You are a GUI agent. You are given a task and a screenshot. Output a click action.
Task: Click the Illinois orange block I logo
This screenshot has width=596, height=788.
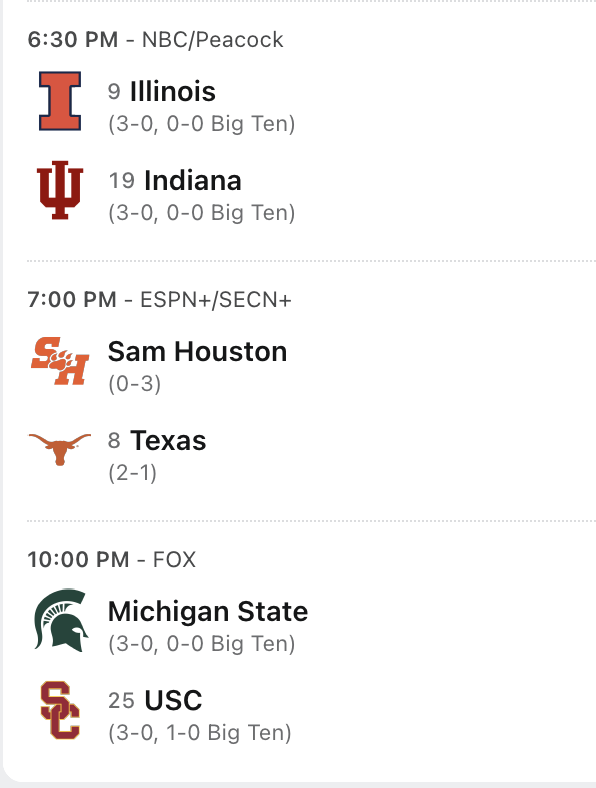60,101
